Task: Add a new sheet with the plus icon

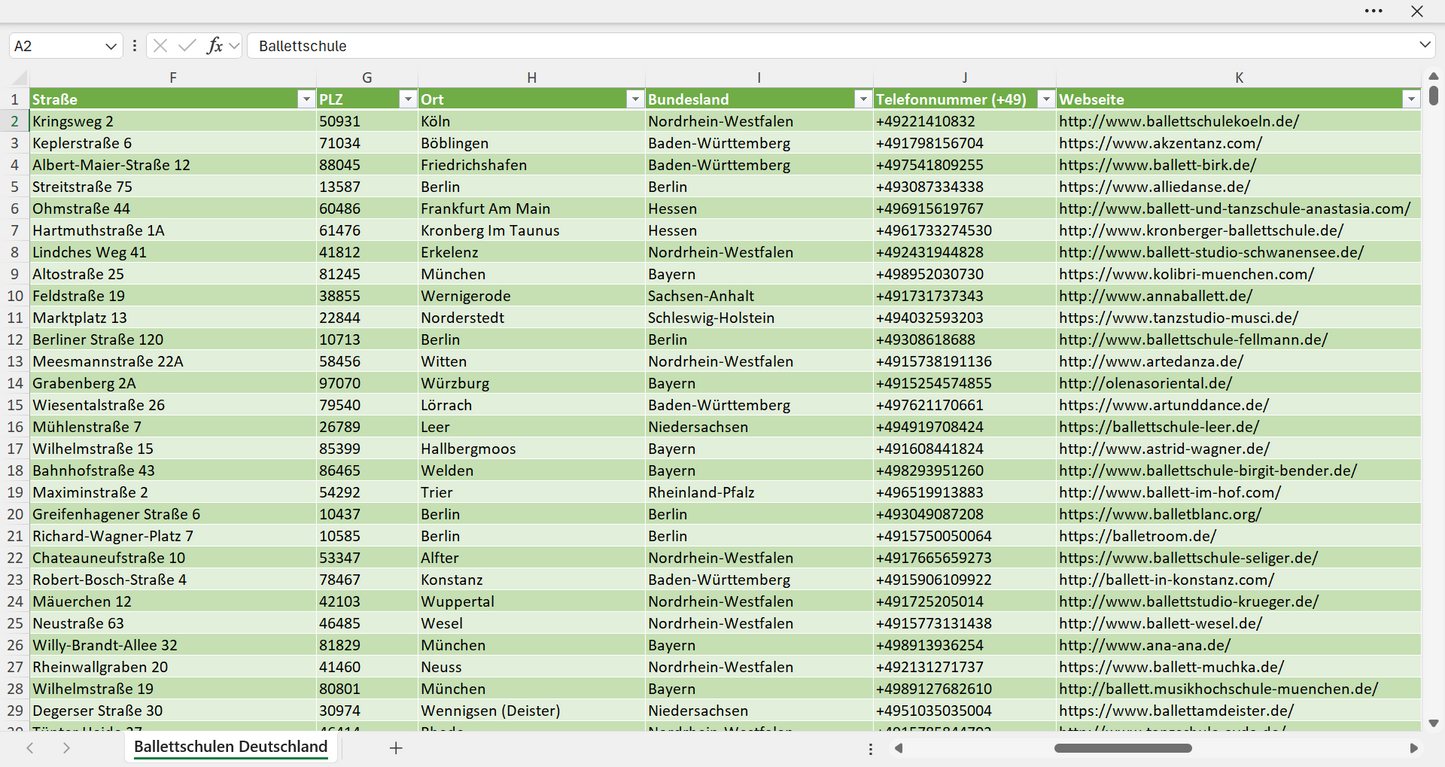Action: coord(396,748)
